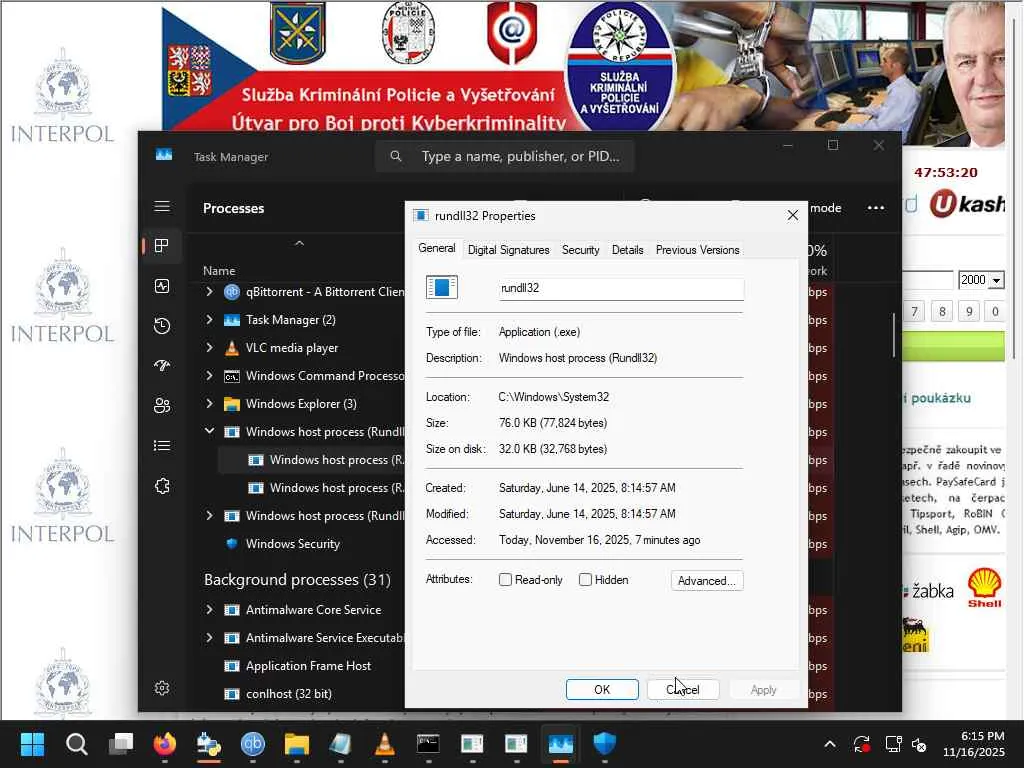The image size is (1024, 768).
Task: Click the taskbar clock showing 6:15 PM
Action: [x=974, y=744]
